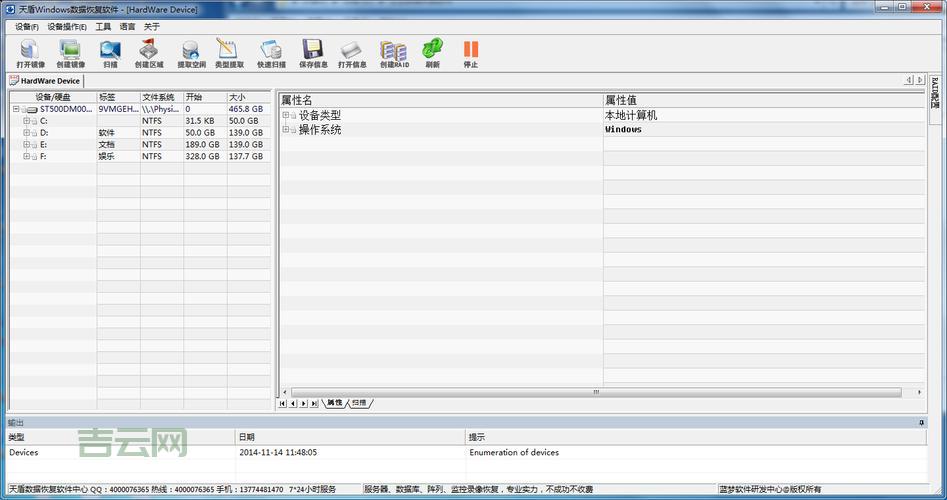Switch to the 扫描 bottom tab
Viewport: 947px width, 500px height.
click(359, 403)
